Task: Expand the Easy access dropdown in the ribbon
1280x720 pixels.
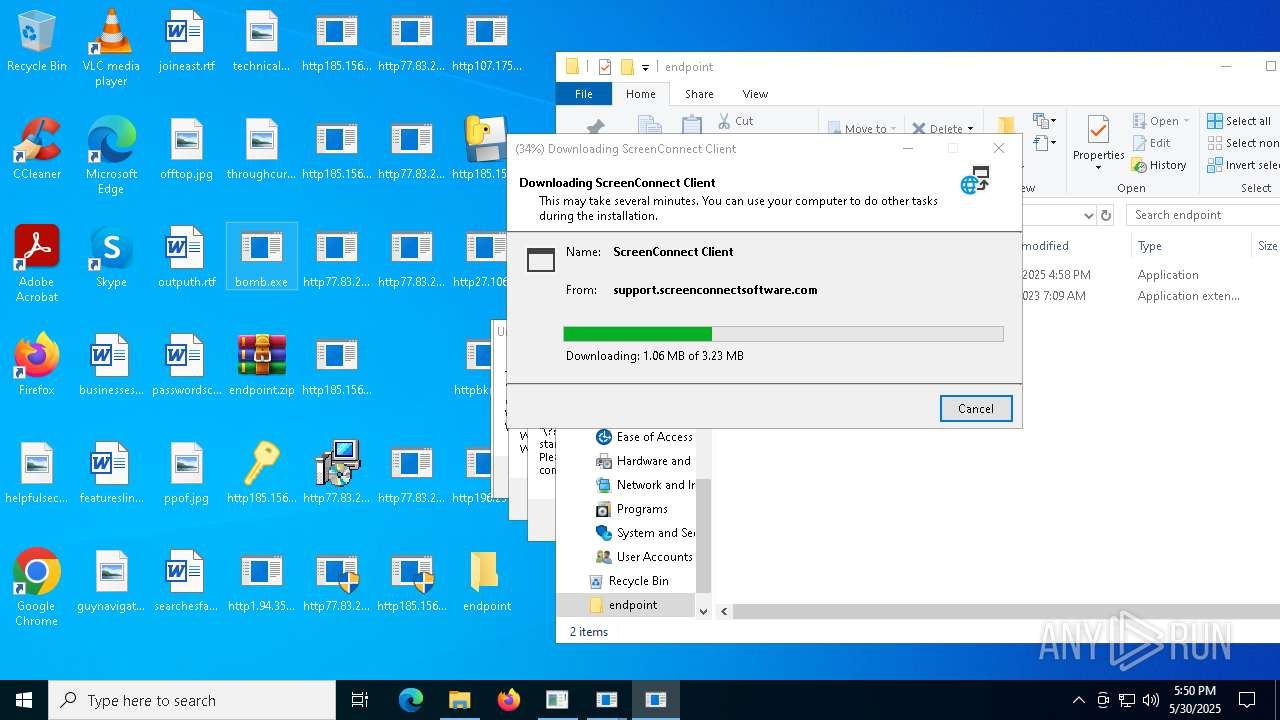Action: [x=1045, y=143]
